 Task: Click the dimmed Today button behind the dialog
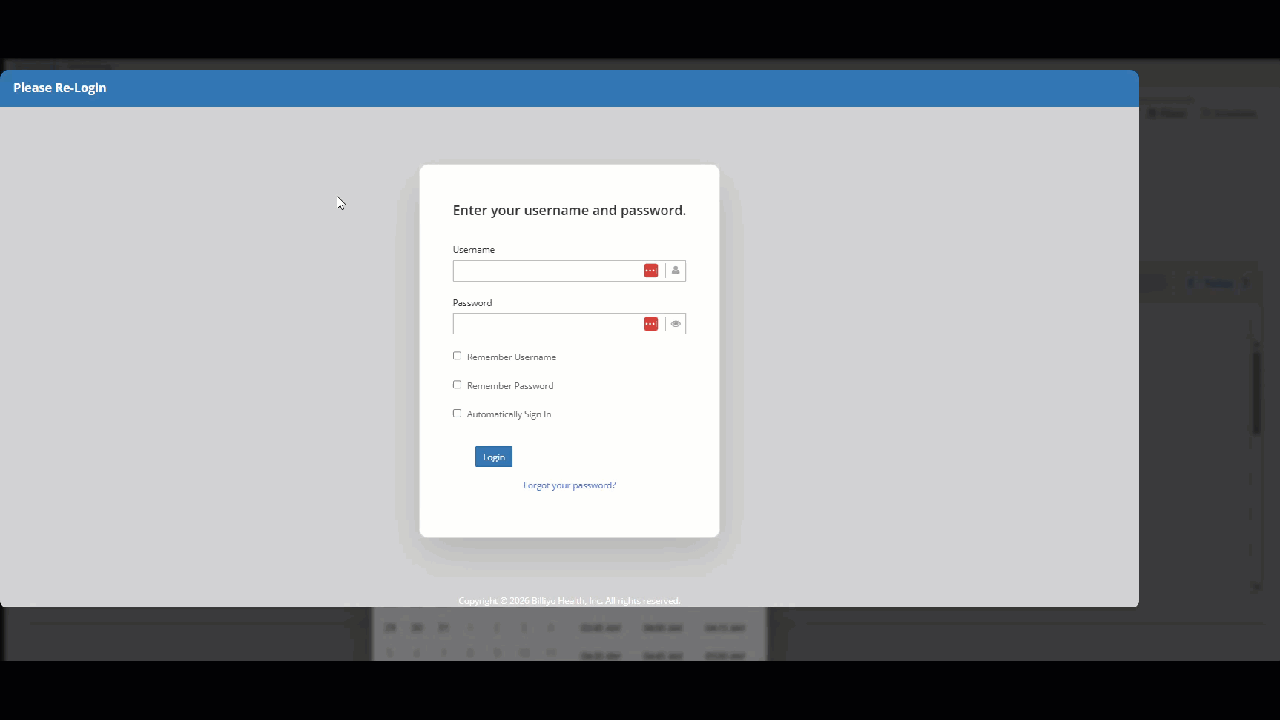[1218, 284]
